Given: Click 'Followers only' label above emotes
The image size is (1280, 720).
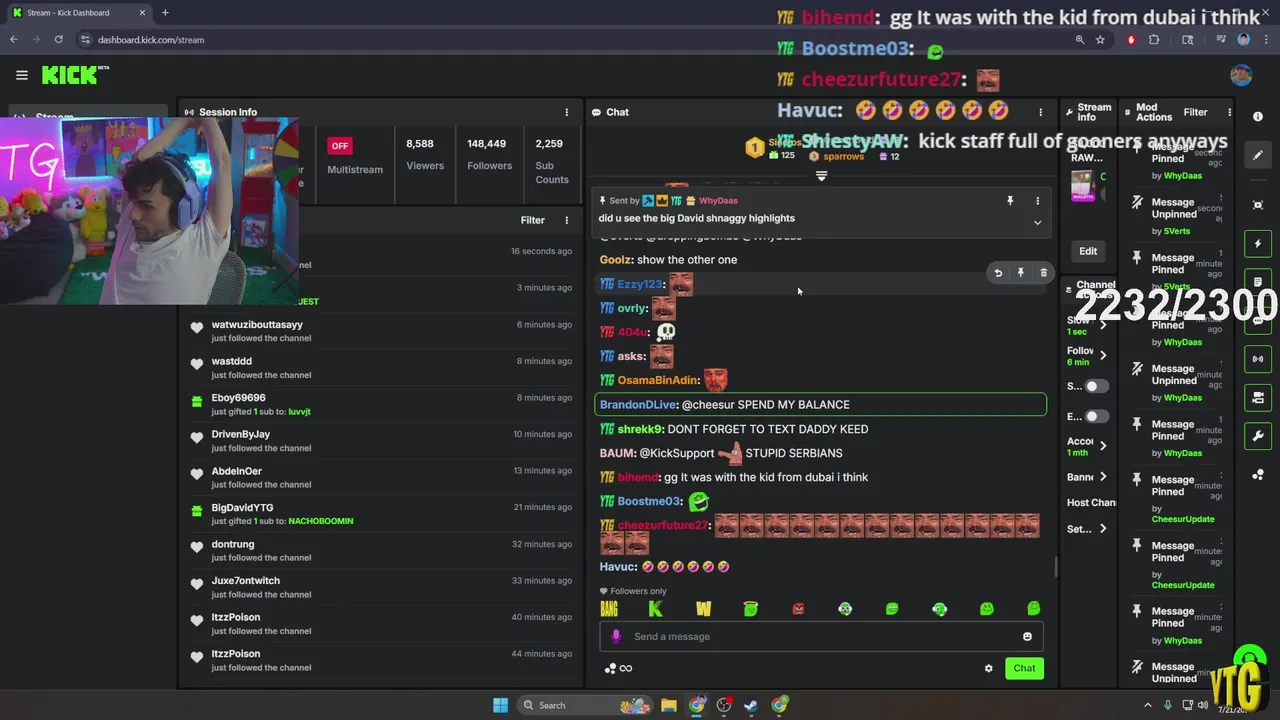Looking at the screenshot, I should pyautogui.click(x=638, y=591).
